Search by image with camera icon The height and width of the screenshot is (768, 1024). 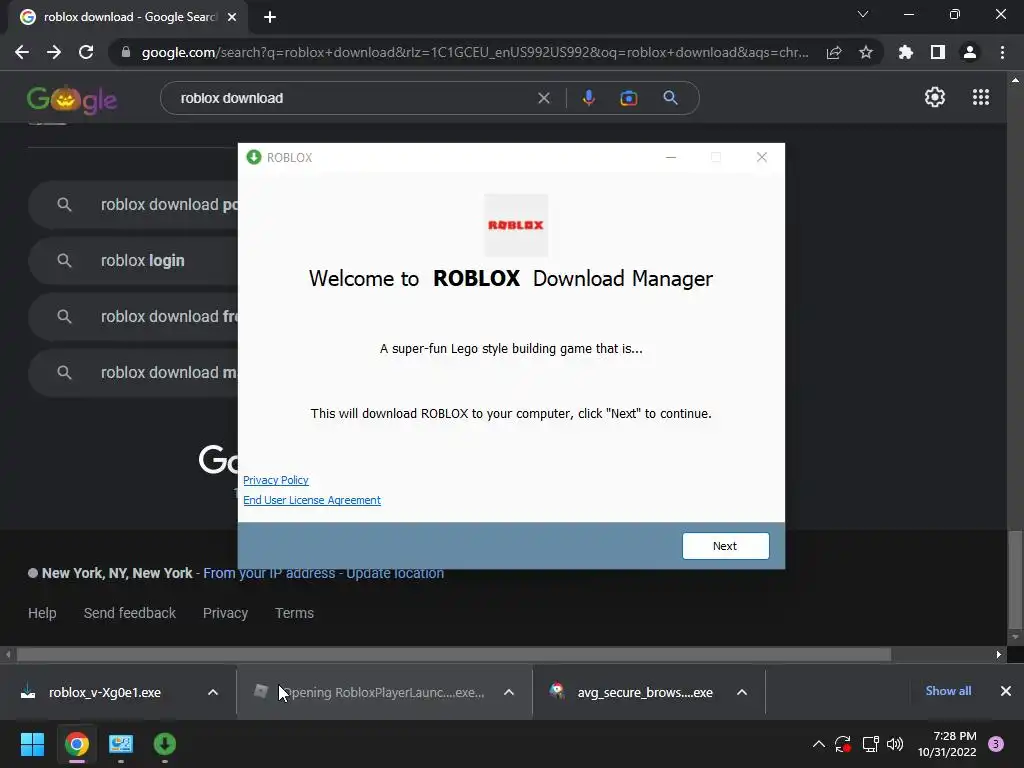coord(628,98)
